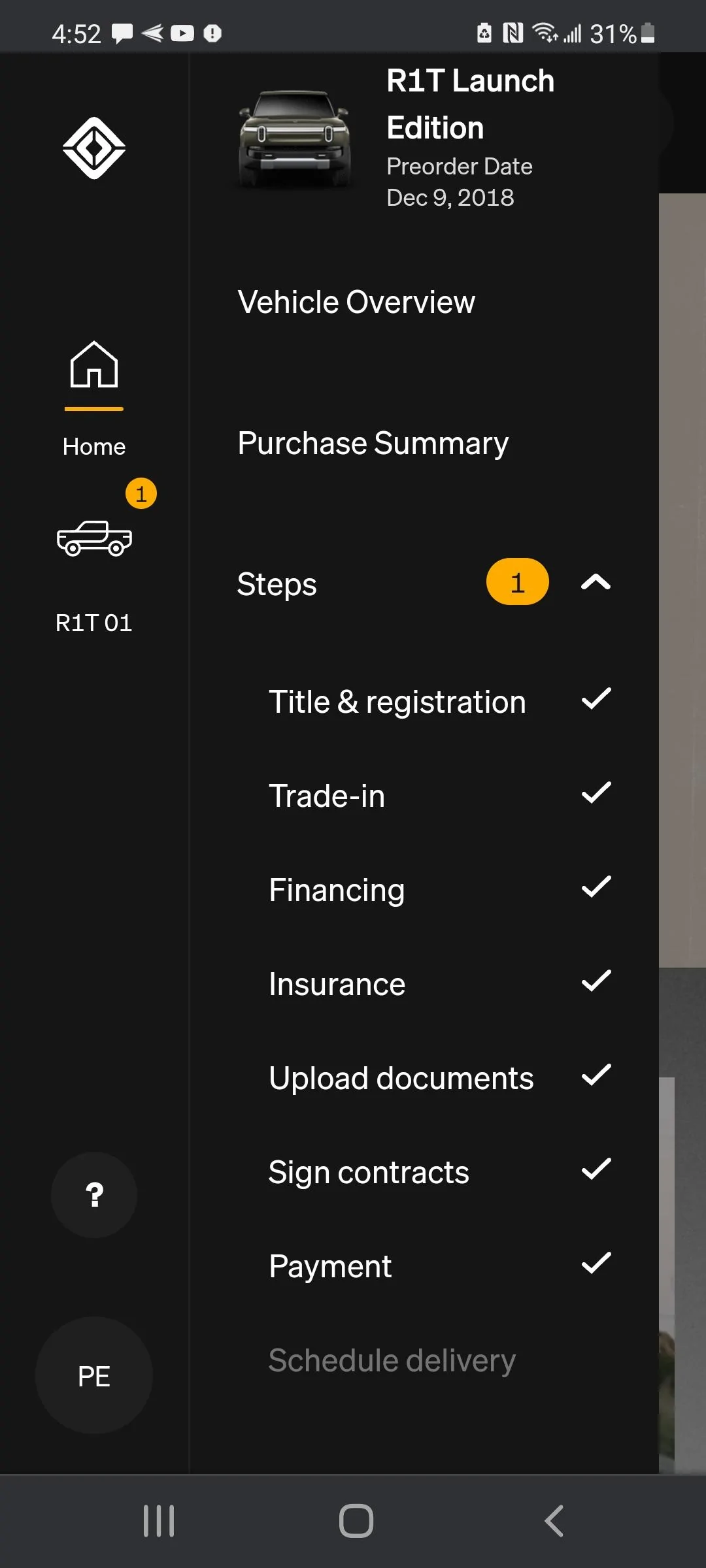
Task: Tap checkmark next to Insurance
Action: 596,981
